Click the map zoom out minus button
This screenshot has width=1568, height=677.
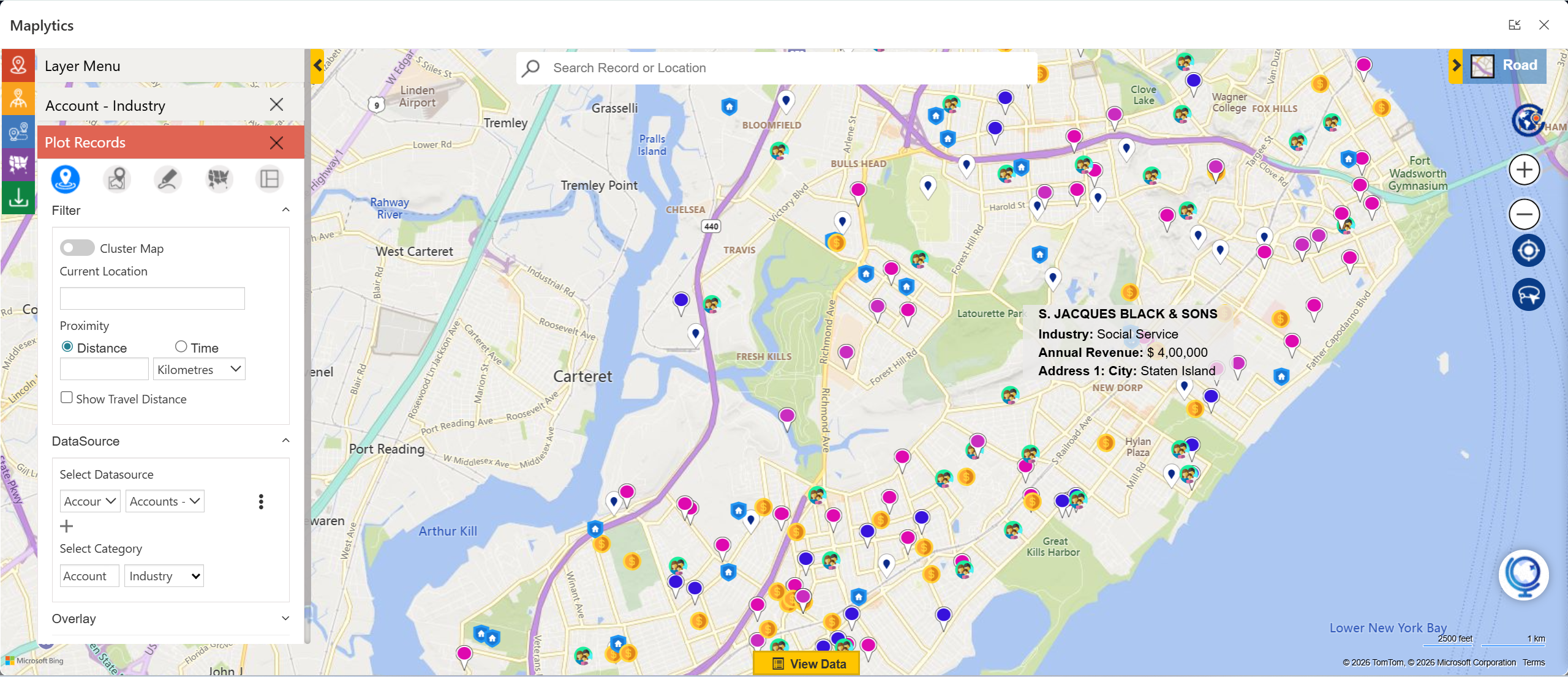pyautogui.click(x=1524, y=214)
